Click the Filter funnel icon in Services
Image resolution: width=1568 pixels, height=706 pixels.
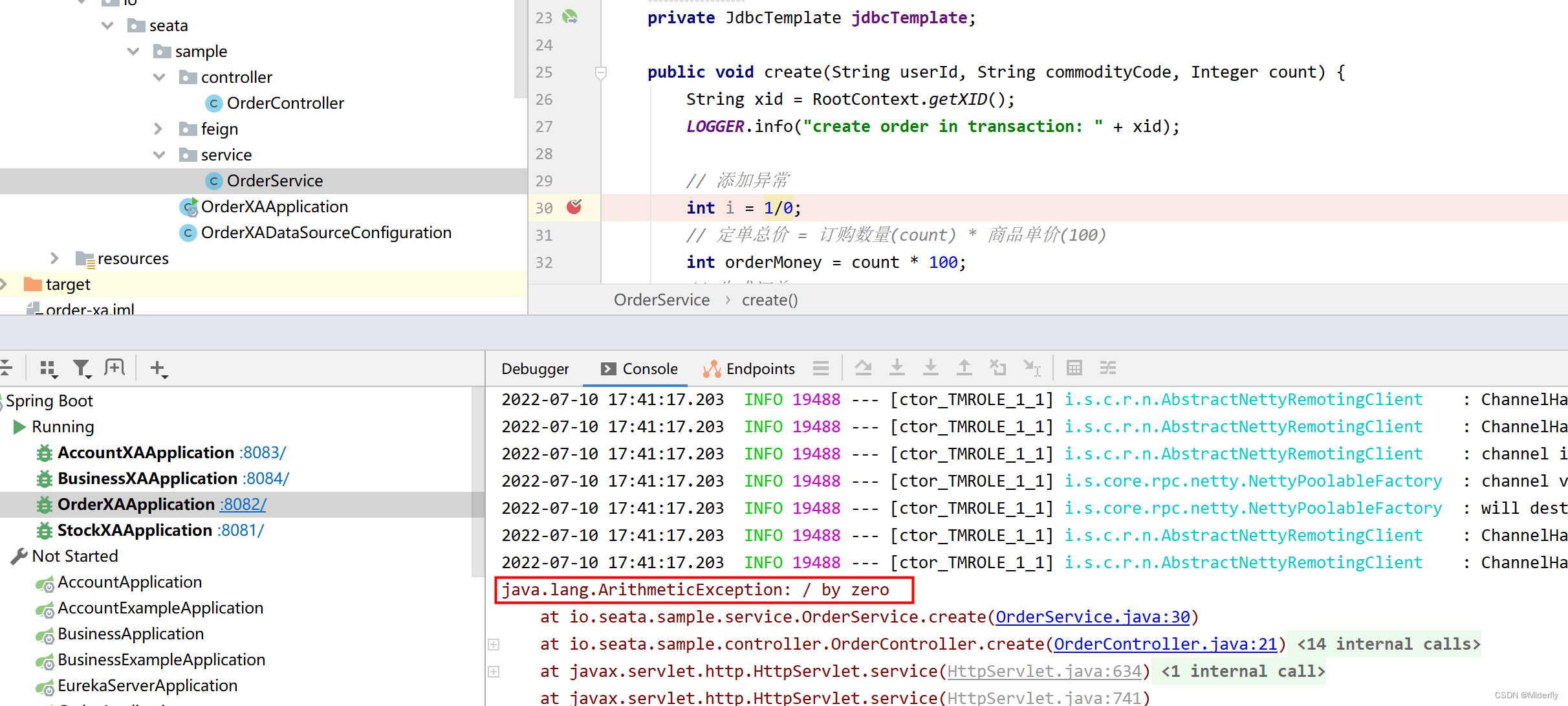[x=82, y=368]
